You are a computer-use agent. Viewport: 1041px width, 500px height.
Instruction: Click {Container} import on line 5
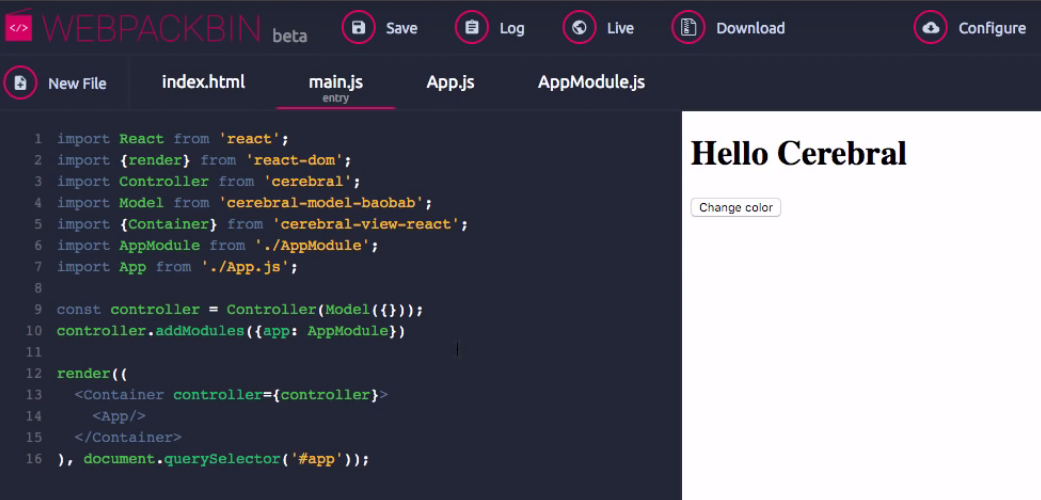click(x=169, y=224)
